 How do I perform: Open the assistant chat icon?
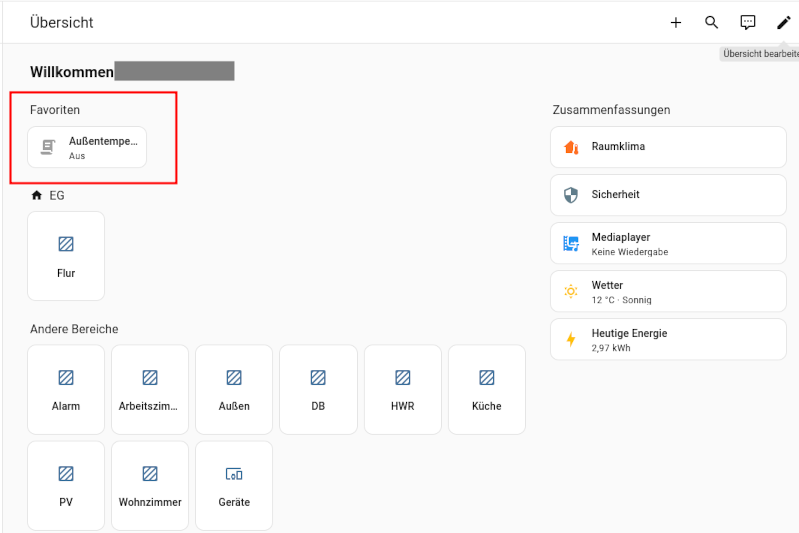pos(748,22)
